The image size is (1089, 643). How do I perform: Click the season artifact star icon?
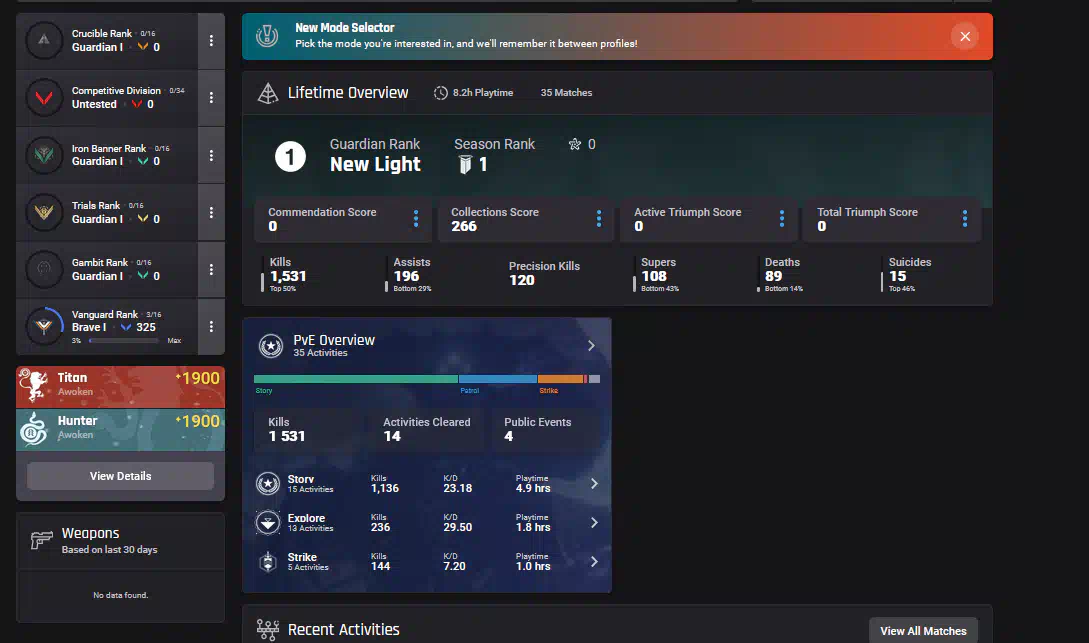[574, 144]
